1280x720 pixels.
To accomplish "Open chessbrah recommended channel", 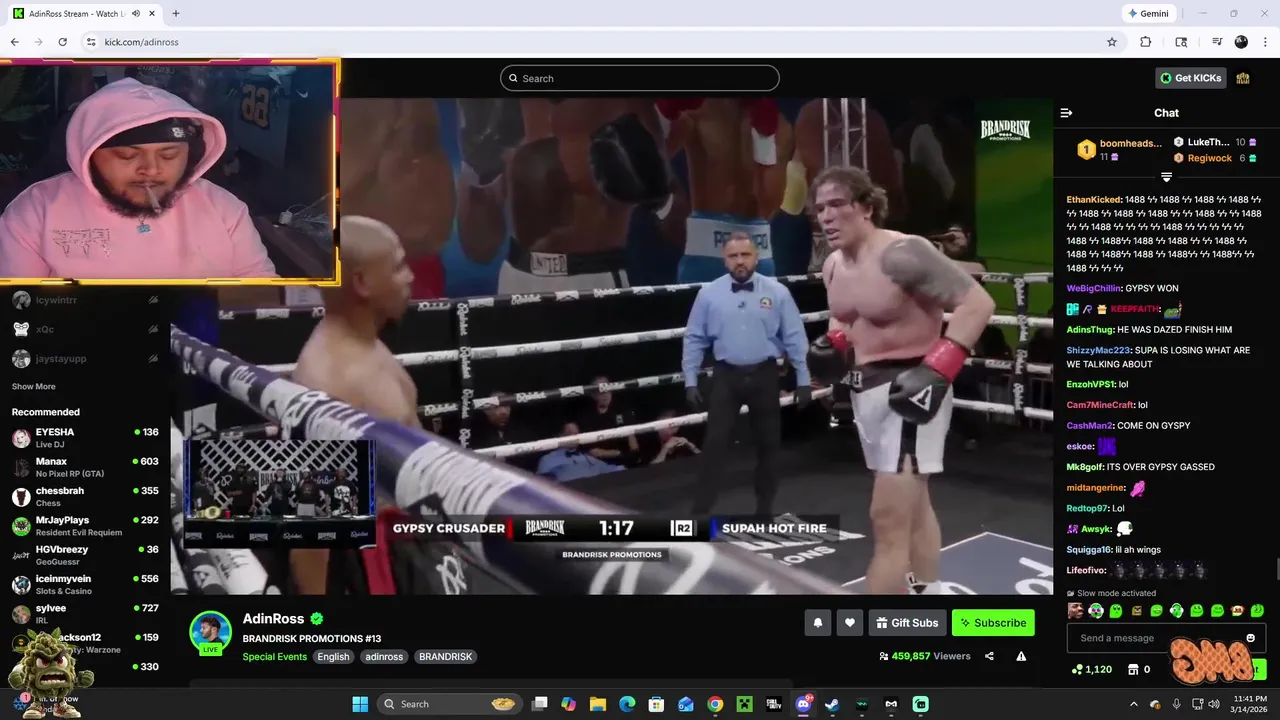I will click(85, 497).
